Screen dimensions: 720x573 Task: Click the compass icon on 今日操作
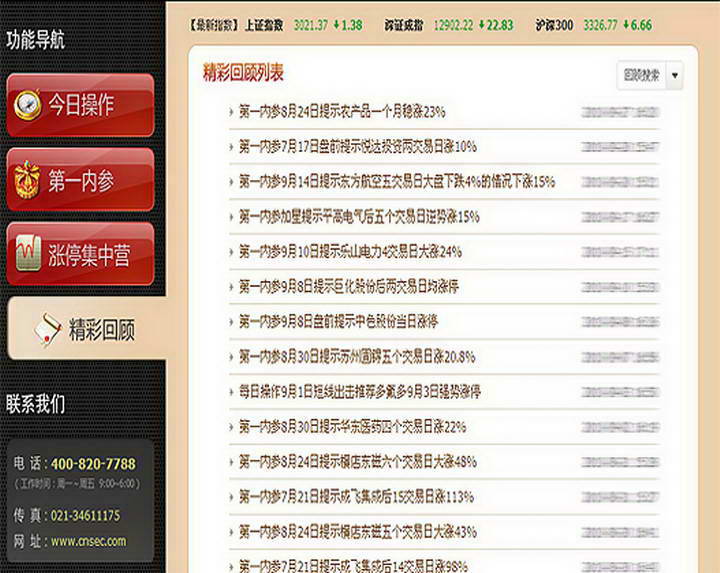tap(27, 105)
